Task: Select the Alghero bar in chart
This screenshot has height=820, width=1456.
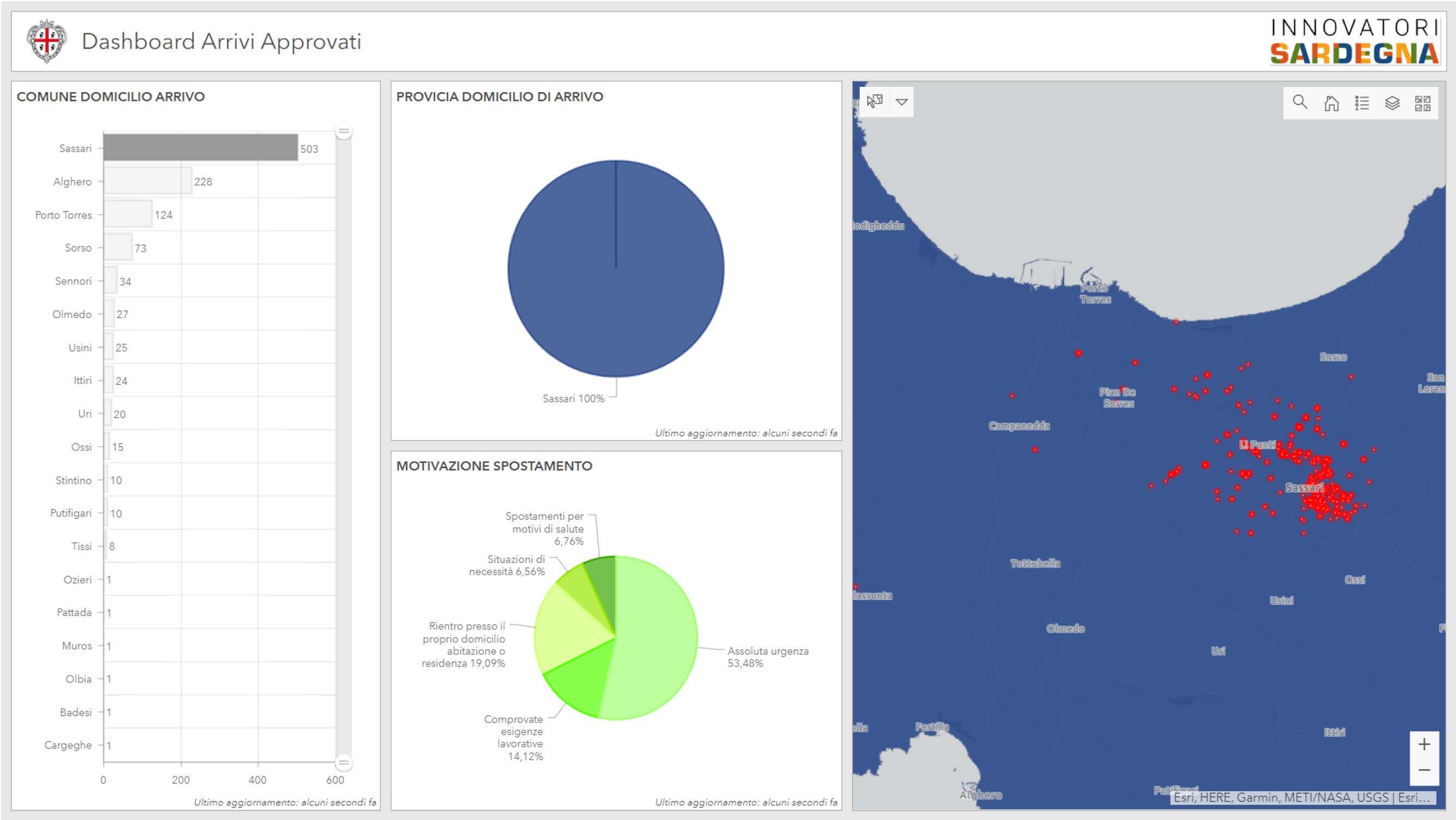Action: [147, 181]
